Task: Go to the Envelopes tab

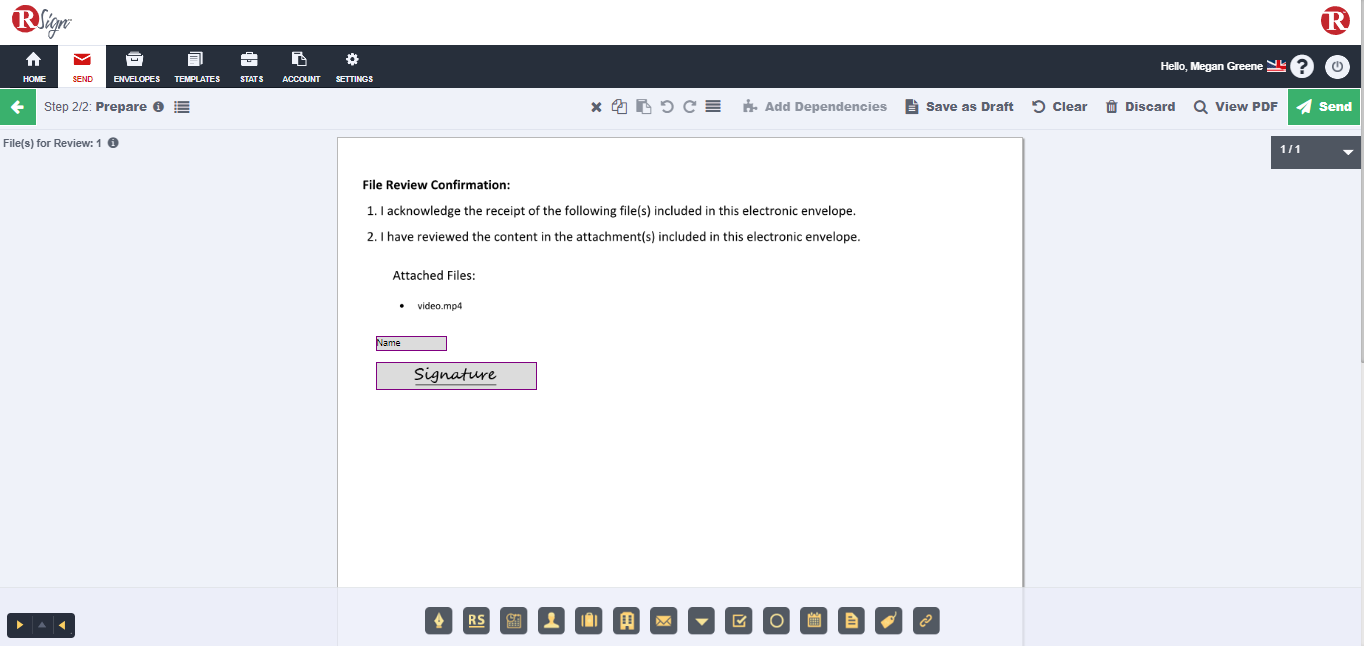Action: tap(136, 67)
